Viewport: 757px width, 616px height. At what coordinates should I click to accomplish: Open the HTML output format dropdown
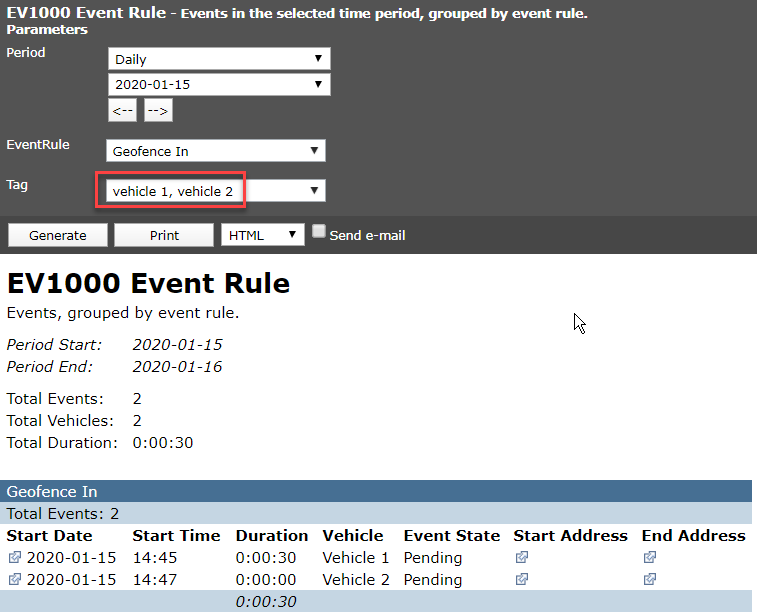pos(263,235)
